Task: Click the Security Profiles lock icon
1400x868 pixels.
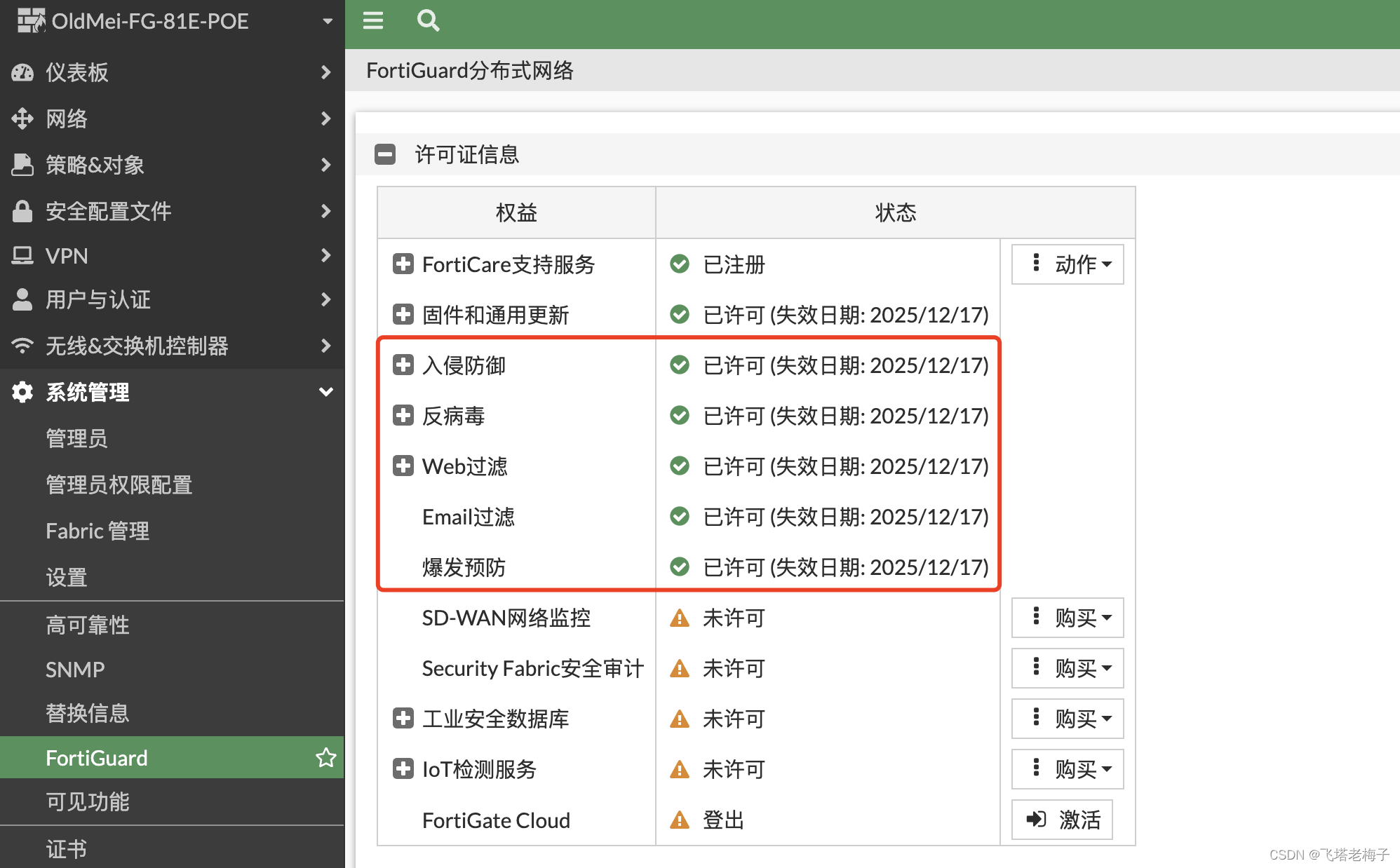Action: point(22,211)
